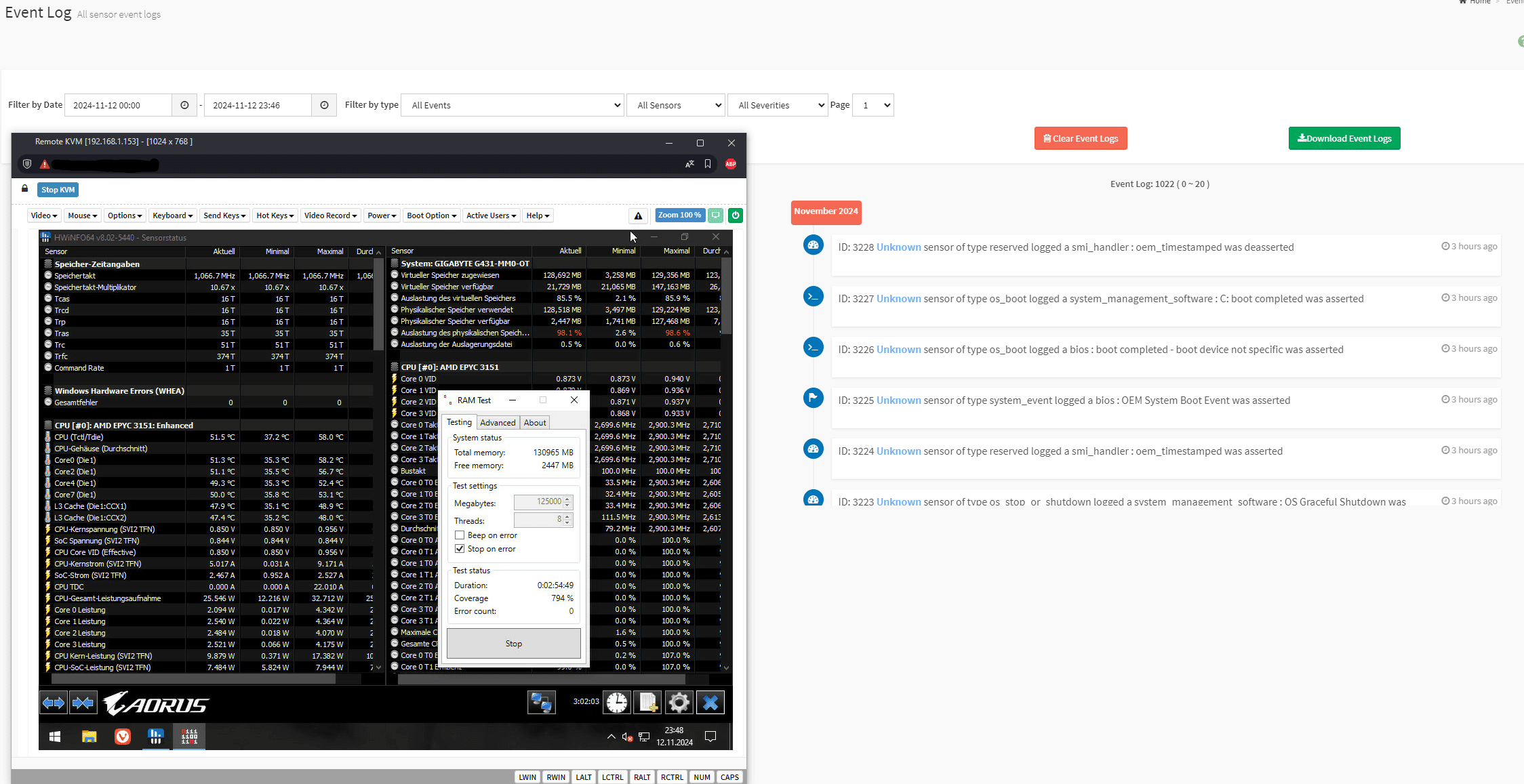Click the green power icon in KVM toolbar

(735, 215)
